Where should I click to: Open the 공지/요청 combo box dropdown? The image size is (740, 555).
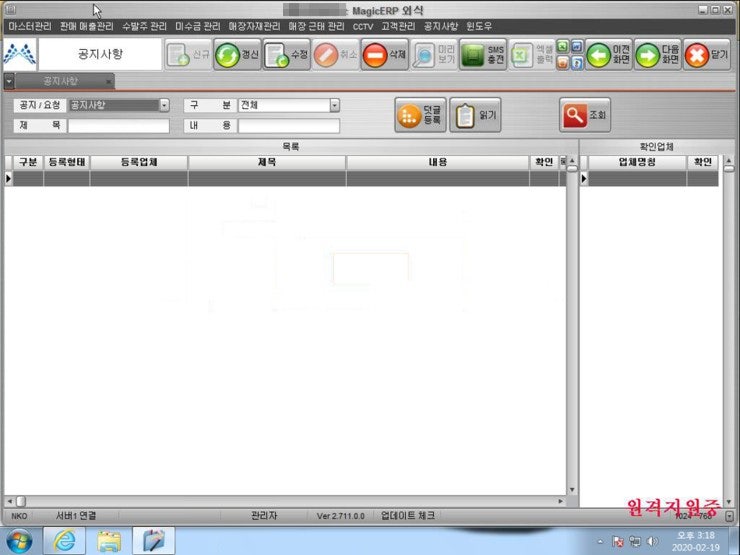click(x=164, y=105)
